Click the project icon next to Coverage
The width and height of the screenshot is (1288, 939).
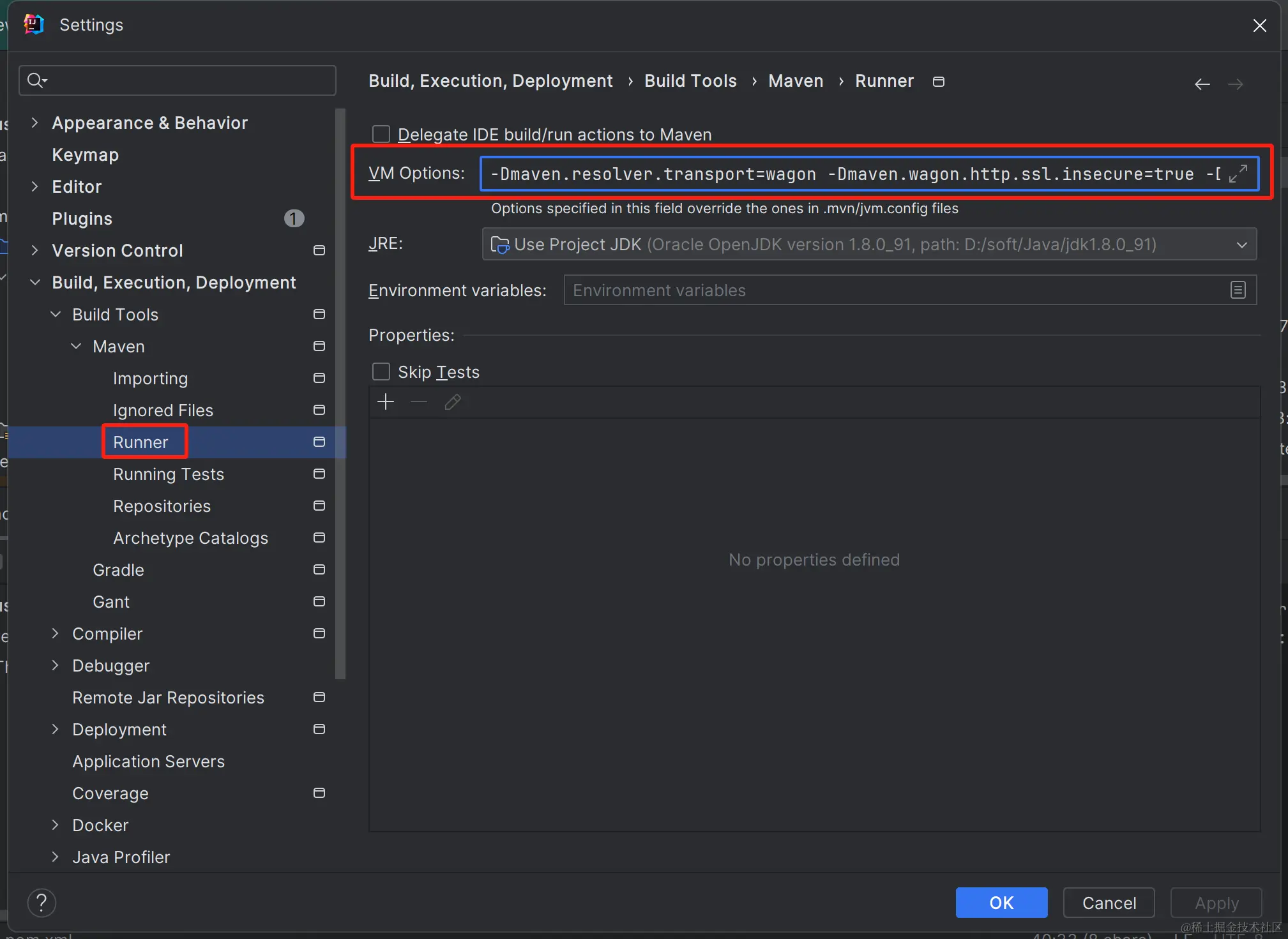[x=319, y=793]
